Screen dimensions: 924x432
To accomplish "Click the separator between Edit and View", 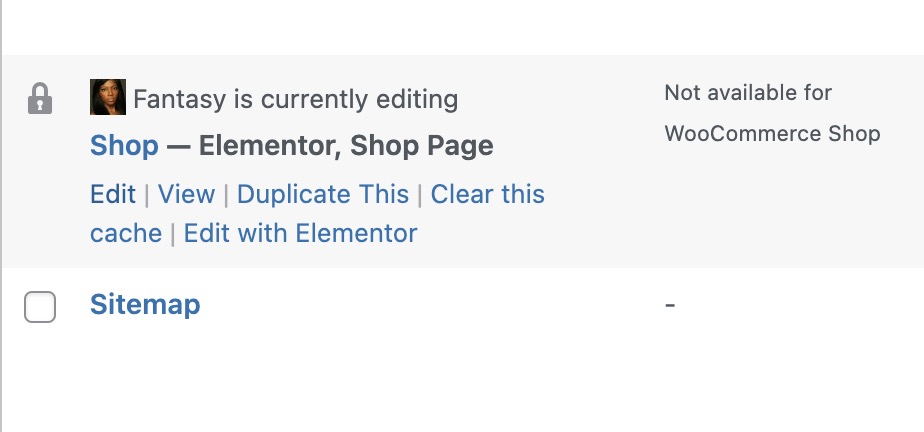I will 147,194.
